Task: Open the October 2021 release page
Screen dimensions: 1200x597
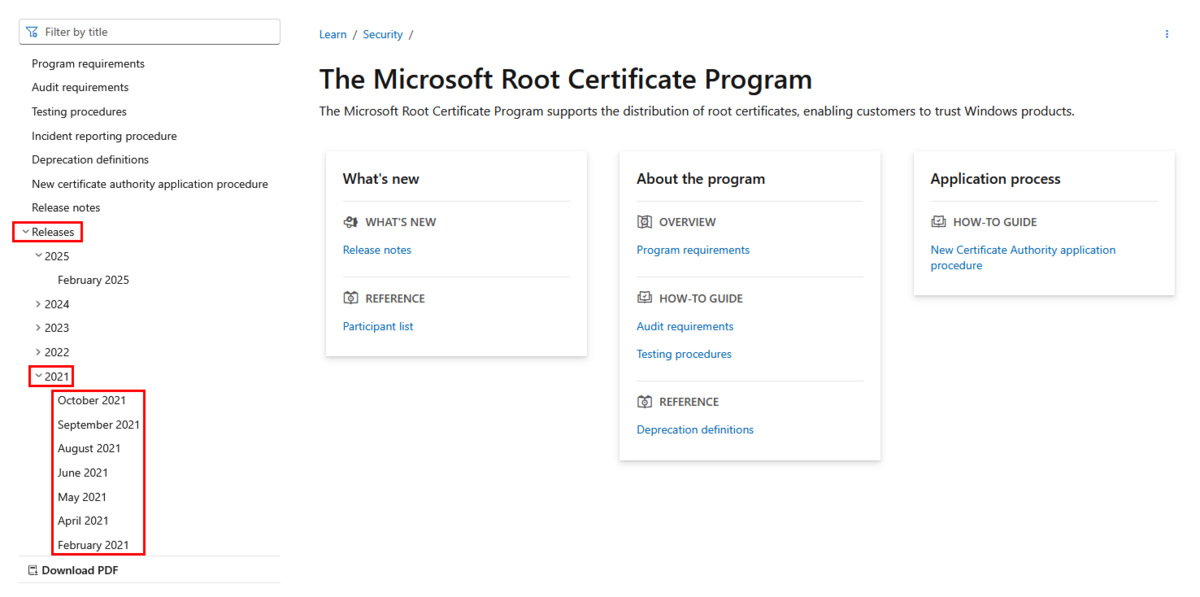Action: tap(92, 400)
